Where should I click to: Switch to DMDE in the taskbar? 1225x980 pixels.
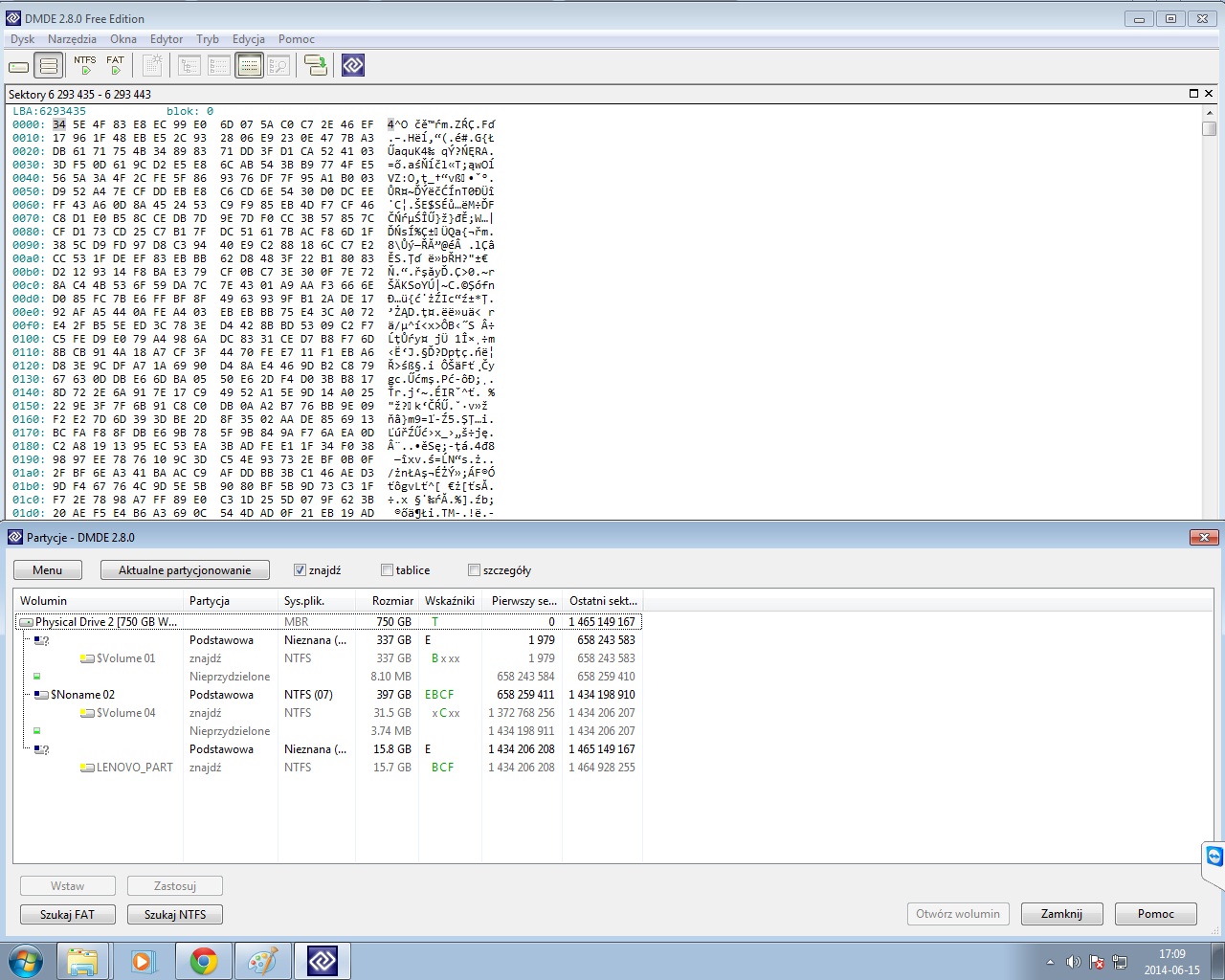point(323,961)
